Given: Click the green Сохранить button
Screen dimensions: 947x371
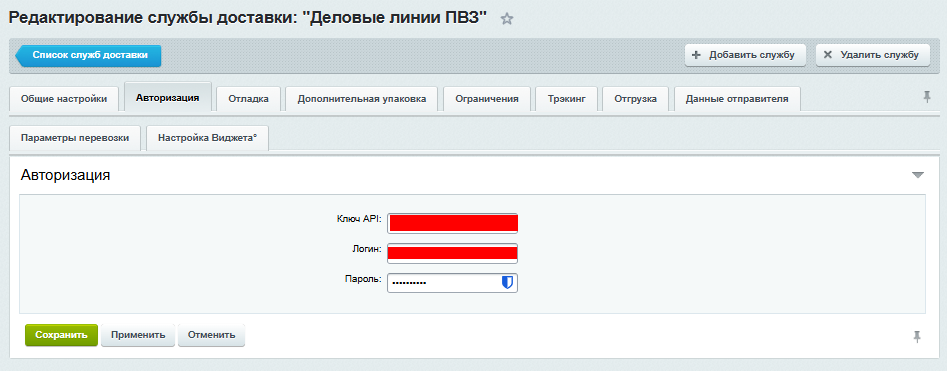Looking at the screenshot, I should (61, 335).
